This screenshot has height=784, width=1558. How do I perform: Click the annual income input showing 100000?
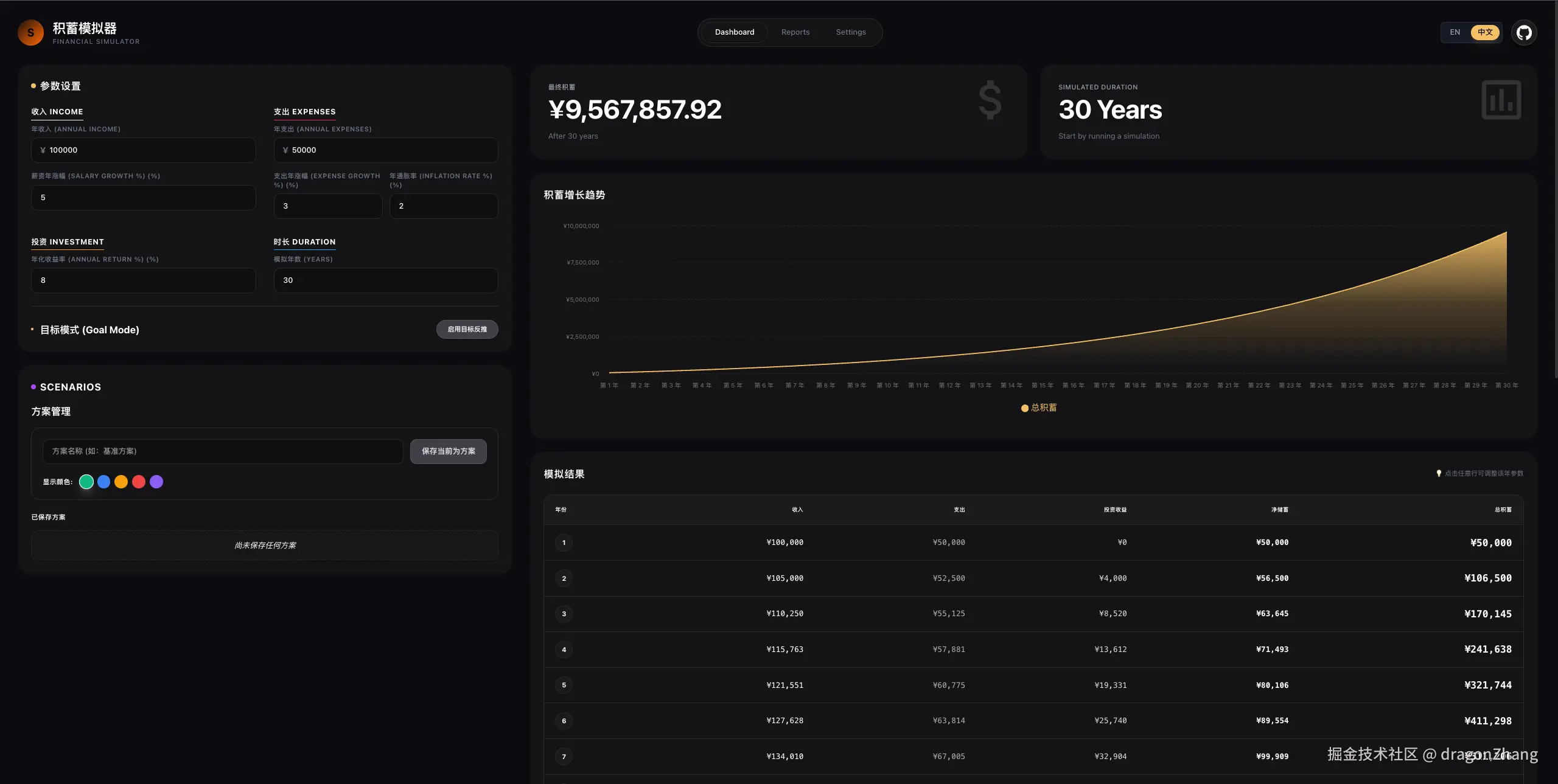[x=144, y=150]
